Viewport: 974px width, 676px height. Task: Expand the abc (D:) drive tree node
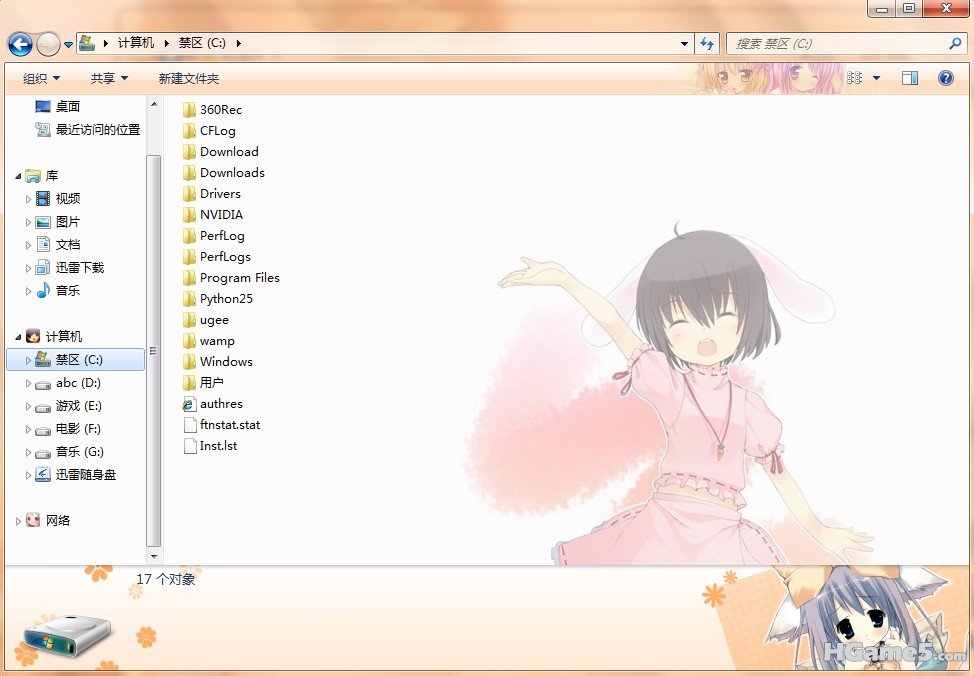[29, 383]
